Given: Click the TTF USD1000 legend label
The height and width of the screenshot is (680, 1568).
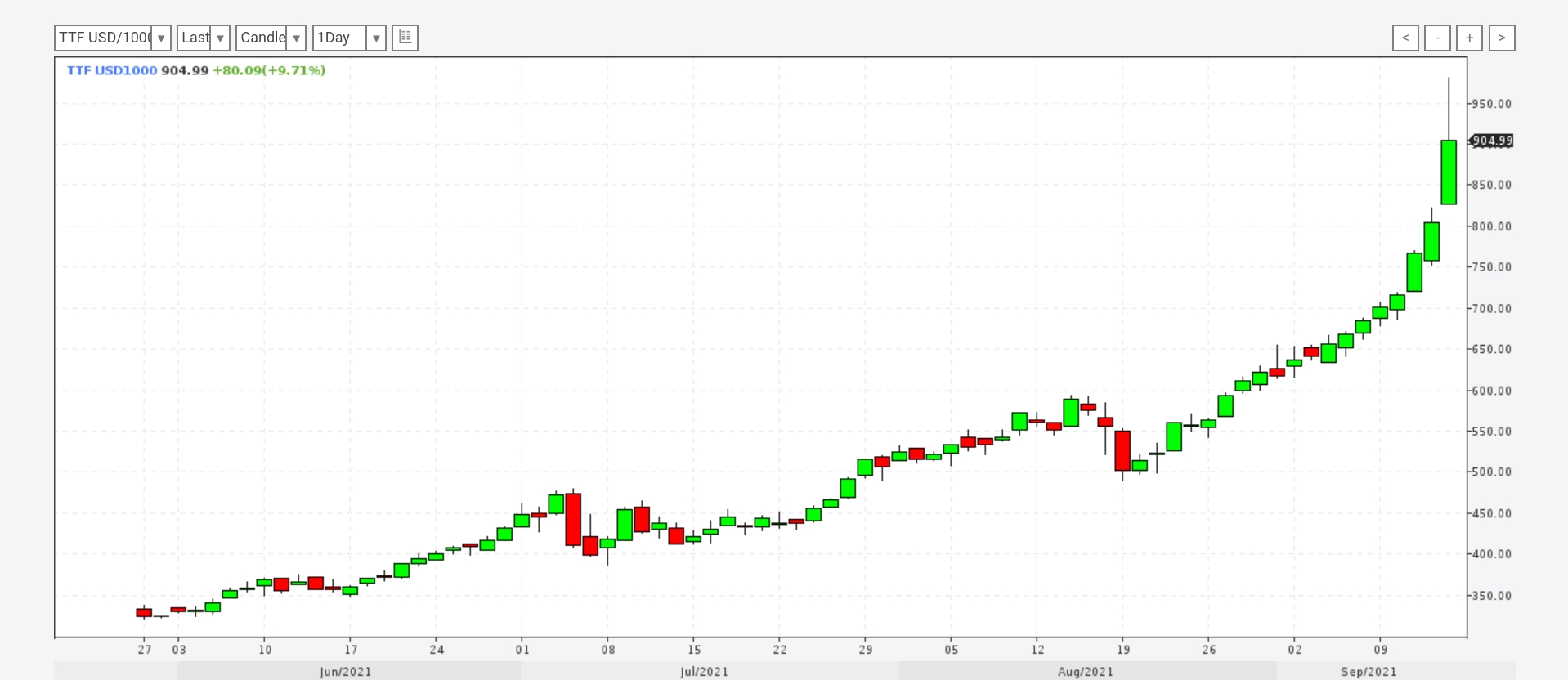Looking at the screenshot, I should coord(112,70).
